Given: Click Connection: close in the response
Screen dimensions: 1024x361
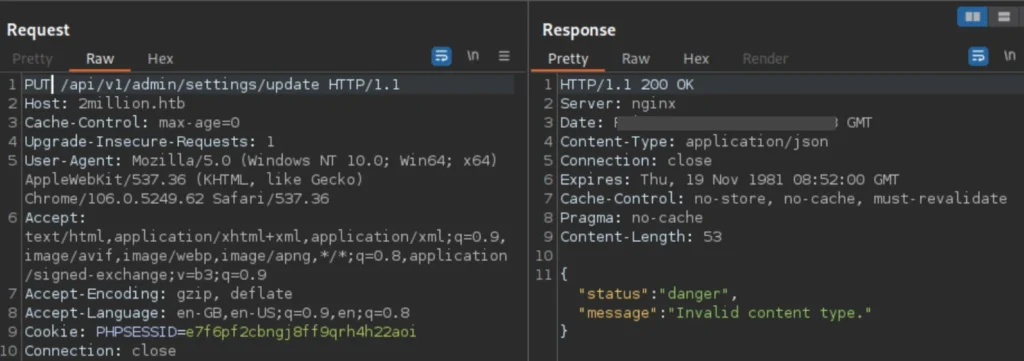Looking at the screenshot, I should click(635, 161).
